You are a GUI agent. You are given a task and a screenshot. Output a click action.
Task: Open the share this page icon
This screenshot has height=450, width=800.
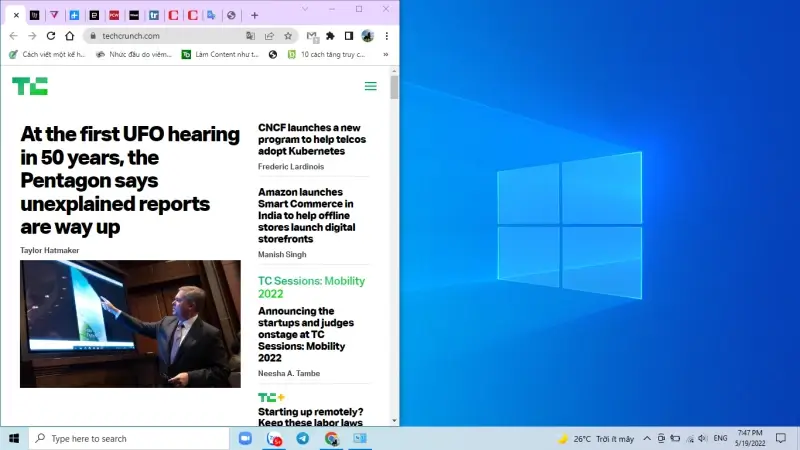tap(270, 36)
